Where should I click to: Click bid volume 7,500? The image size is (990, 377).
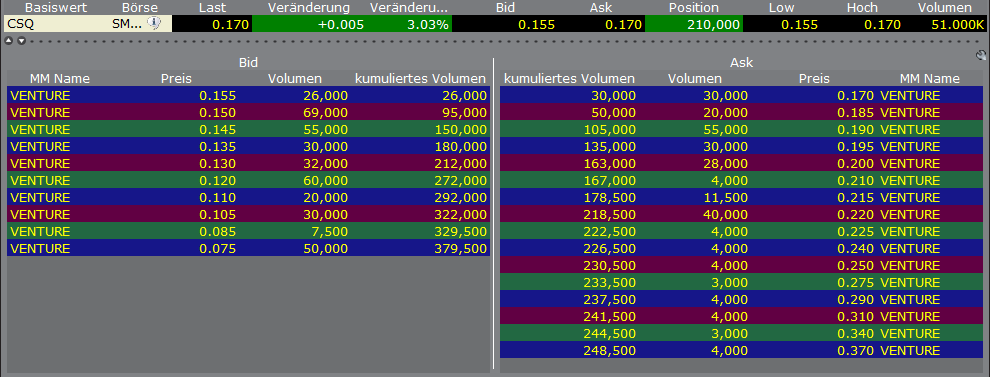point(330,231)
